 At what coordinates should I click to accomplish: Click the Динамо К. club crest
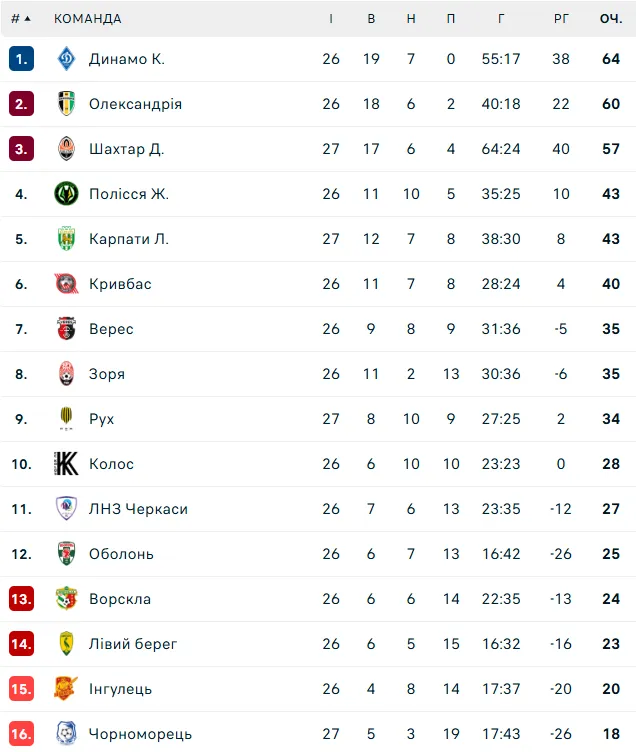pos(66,59)
